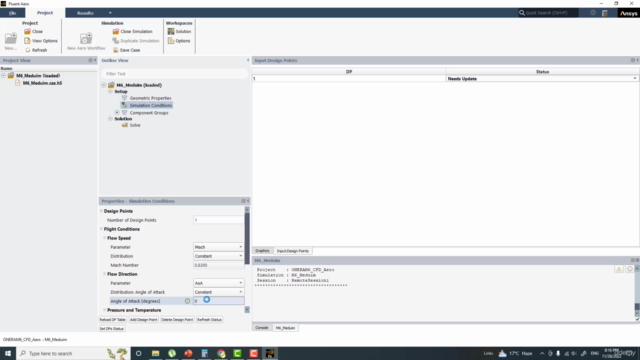Open Flow Speed Distribution dropdown

point(218,256)
